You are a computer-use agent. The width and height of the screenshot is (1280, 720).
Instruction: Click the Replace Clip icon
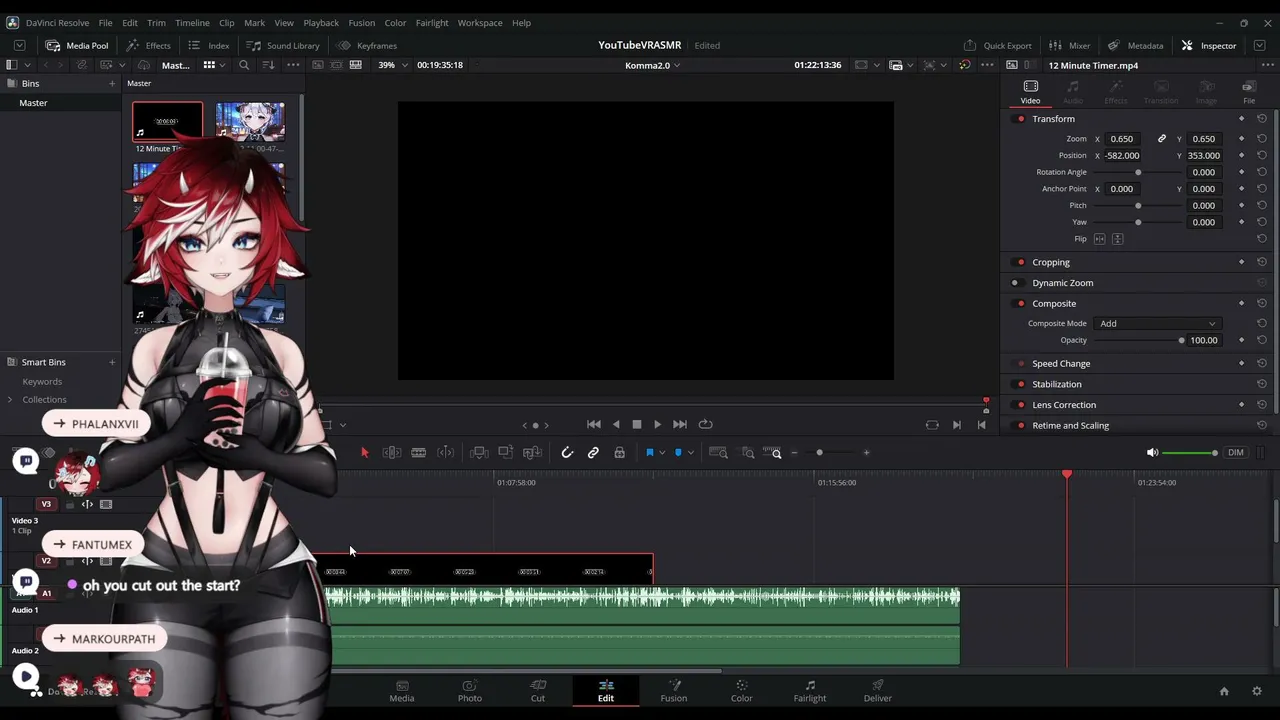[x=532, y=453]
